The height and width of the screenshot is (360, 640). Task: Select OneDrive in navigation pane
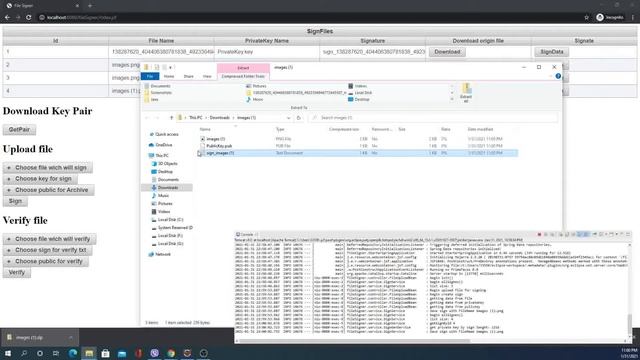click(x=163, y=145)
